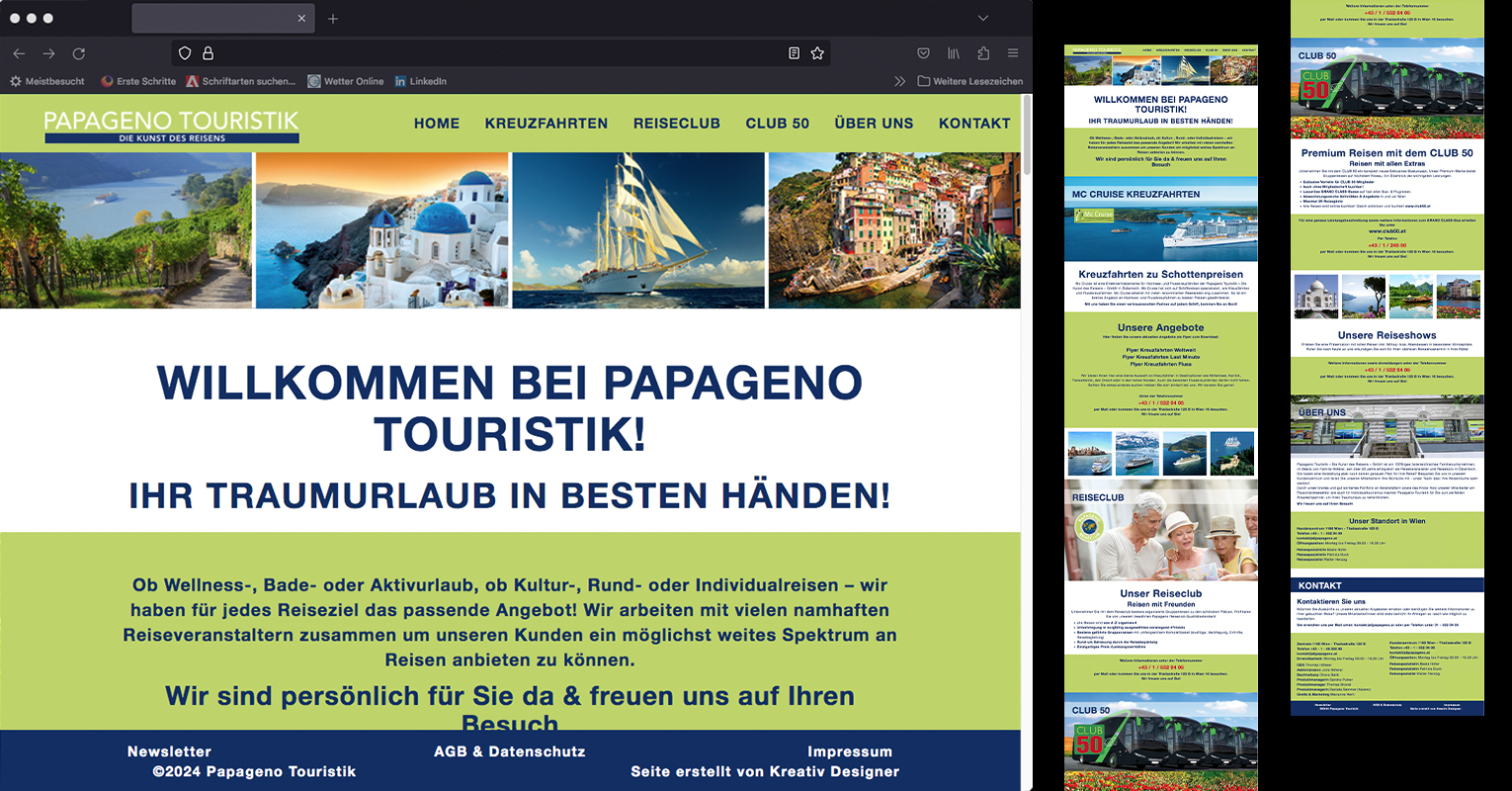Click the browser back arrow
Viewport: 1512px width, 791px height.
pyautogui.click(x=19, y=53)
